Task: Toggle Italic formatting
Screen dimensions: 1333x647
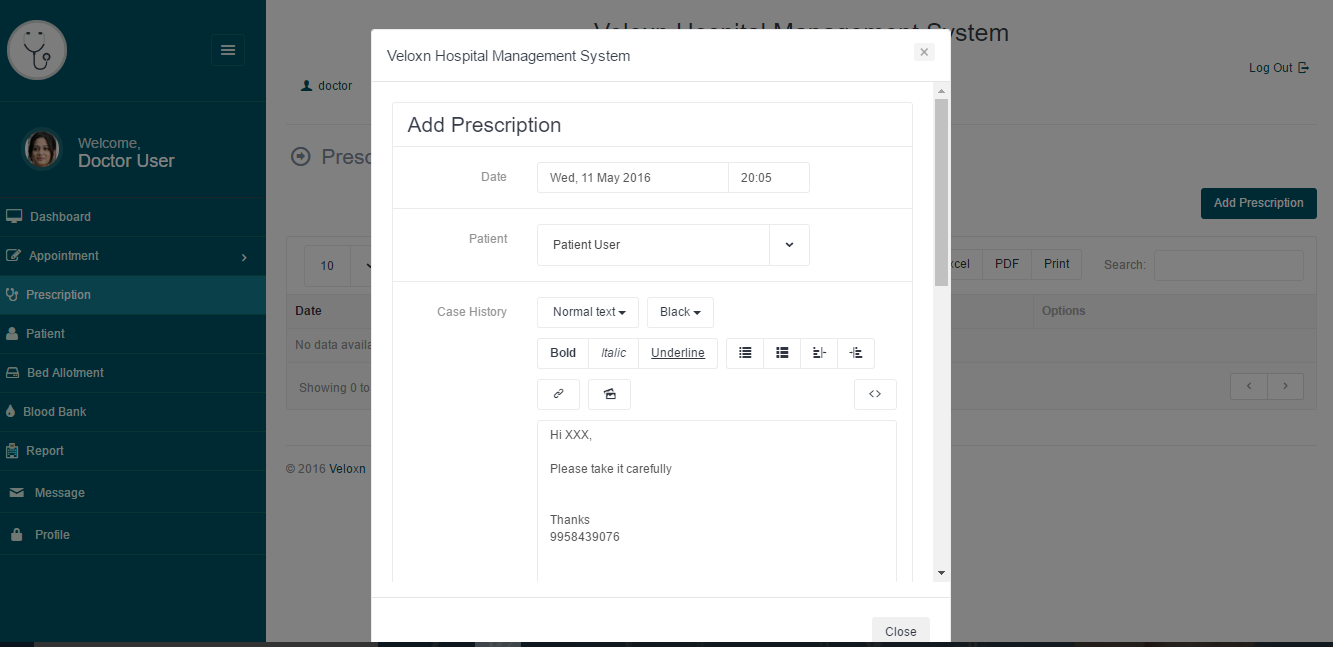Action: point(613,353)
